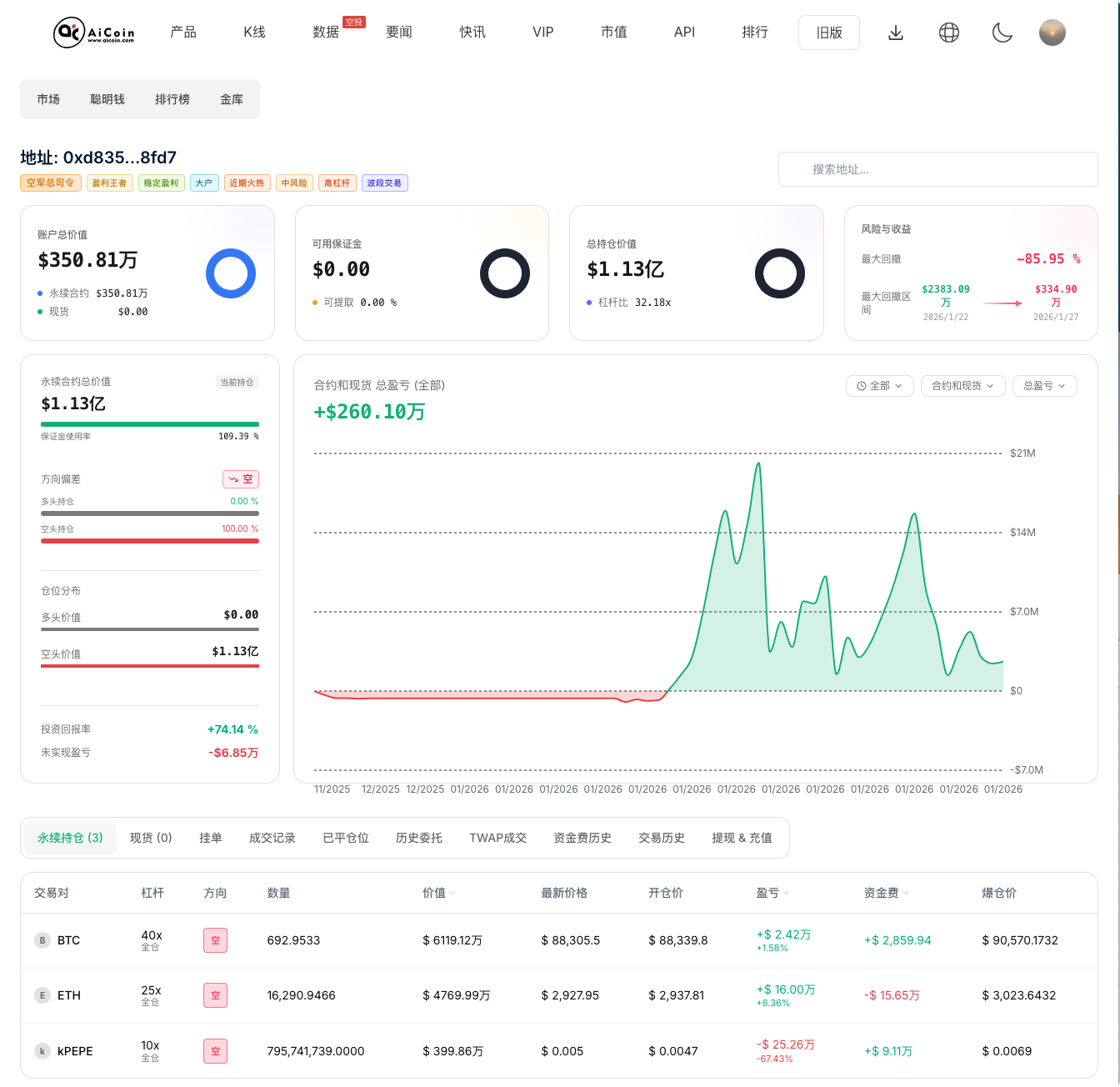Image resolution: width=1120 pixels, height=1087 pixels.
Task: Open the 合约和现货 filter dropdown
Action: click(962, 386)
